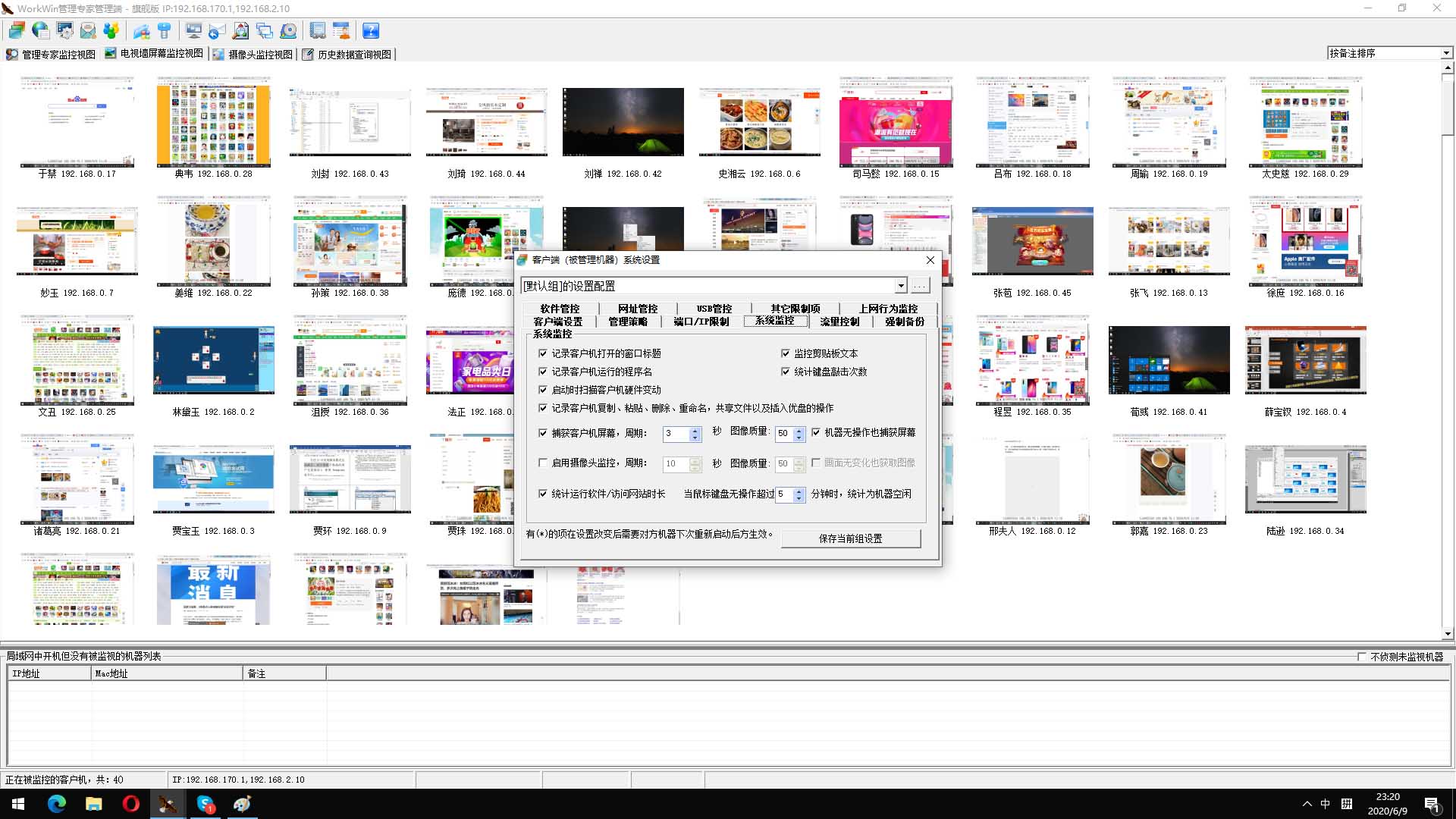
Task: Open the blue question mark help icon
Action: [x=370, y=30]
